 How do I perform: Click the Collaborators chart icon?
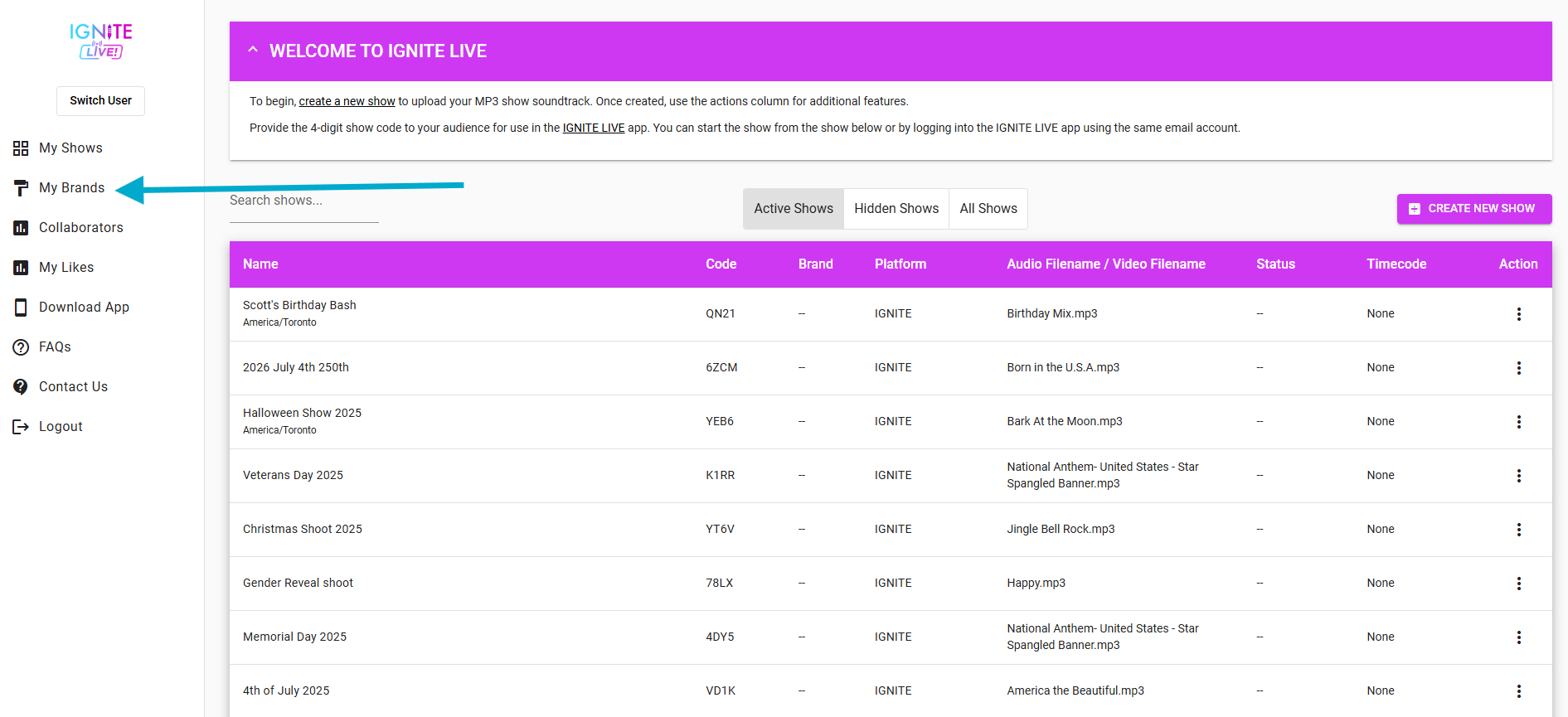[21, 228]
